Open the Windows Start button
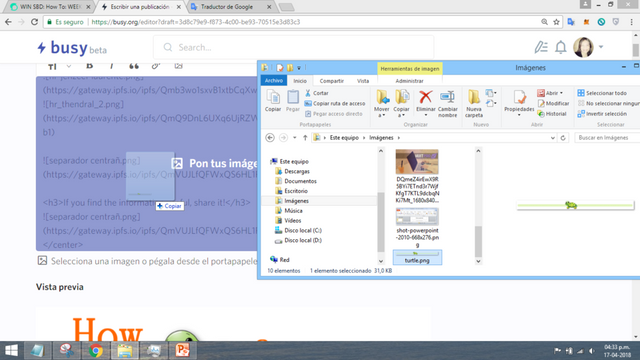Image resolution: width=640 pixels, height=360 pixels. (x=11, y=350)
